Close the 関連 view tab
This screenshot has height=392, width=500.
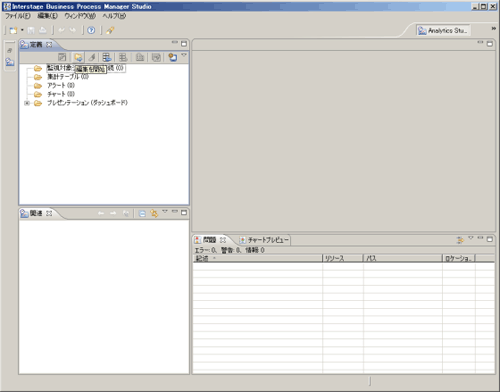pyautogui.click(x=49, y=213)
